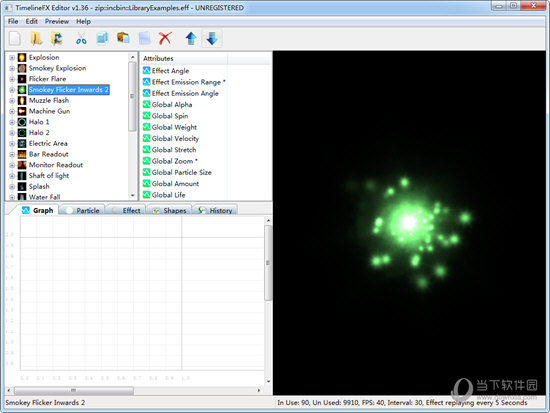Click the Global Life graph icon
The image size is (550, 413).
[147, 194]
